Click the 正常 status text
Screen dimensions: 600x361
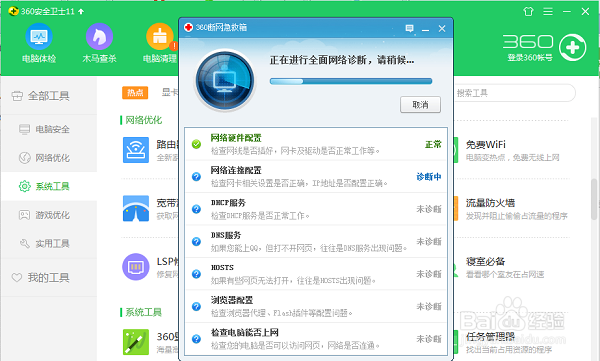click(433, 144)
